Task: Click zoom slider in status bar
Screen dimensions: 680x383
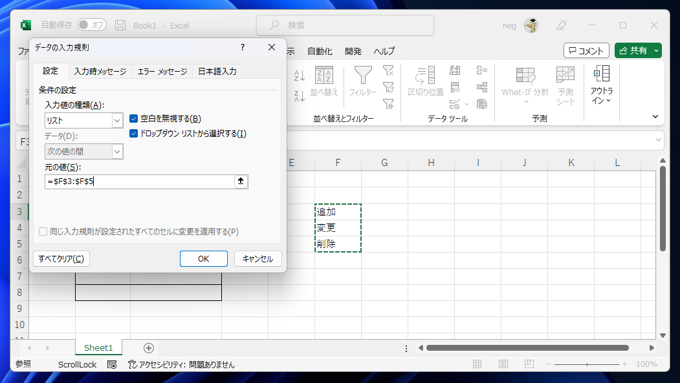Action: pos(587,364)
